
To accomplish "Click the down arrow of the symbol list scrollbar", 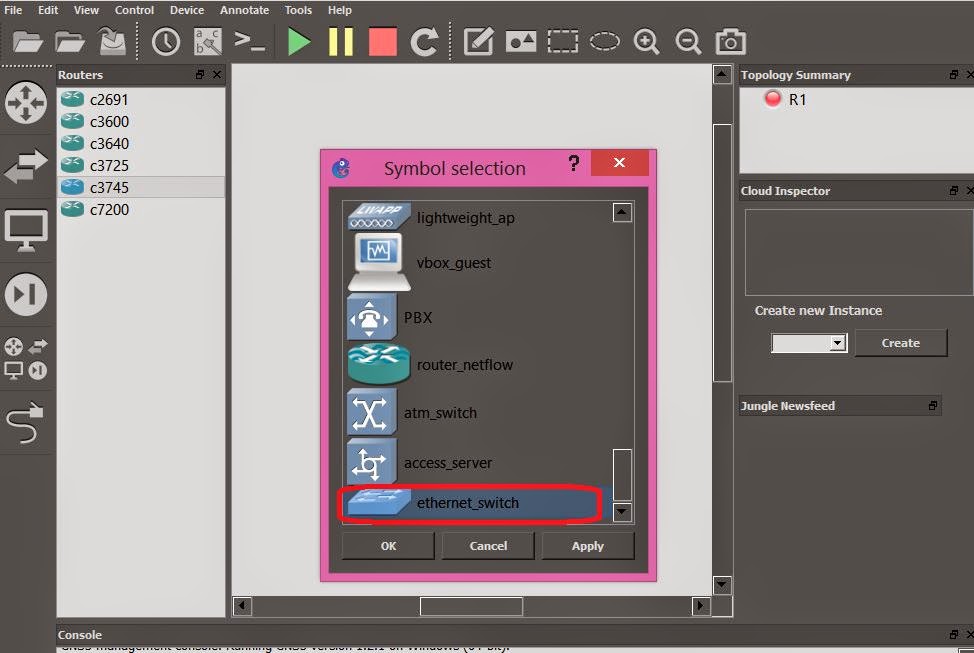I will (621, 513).
